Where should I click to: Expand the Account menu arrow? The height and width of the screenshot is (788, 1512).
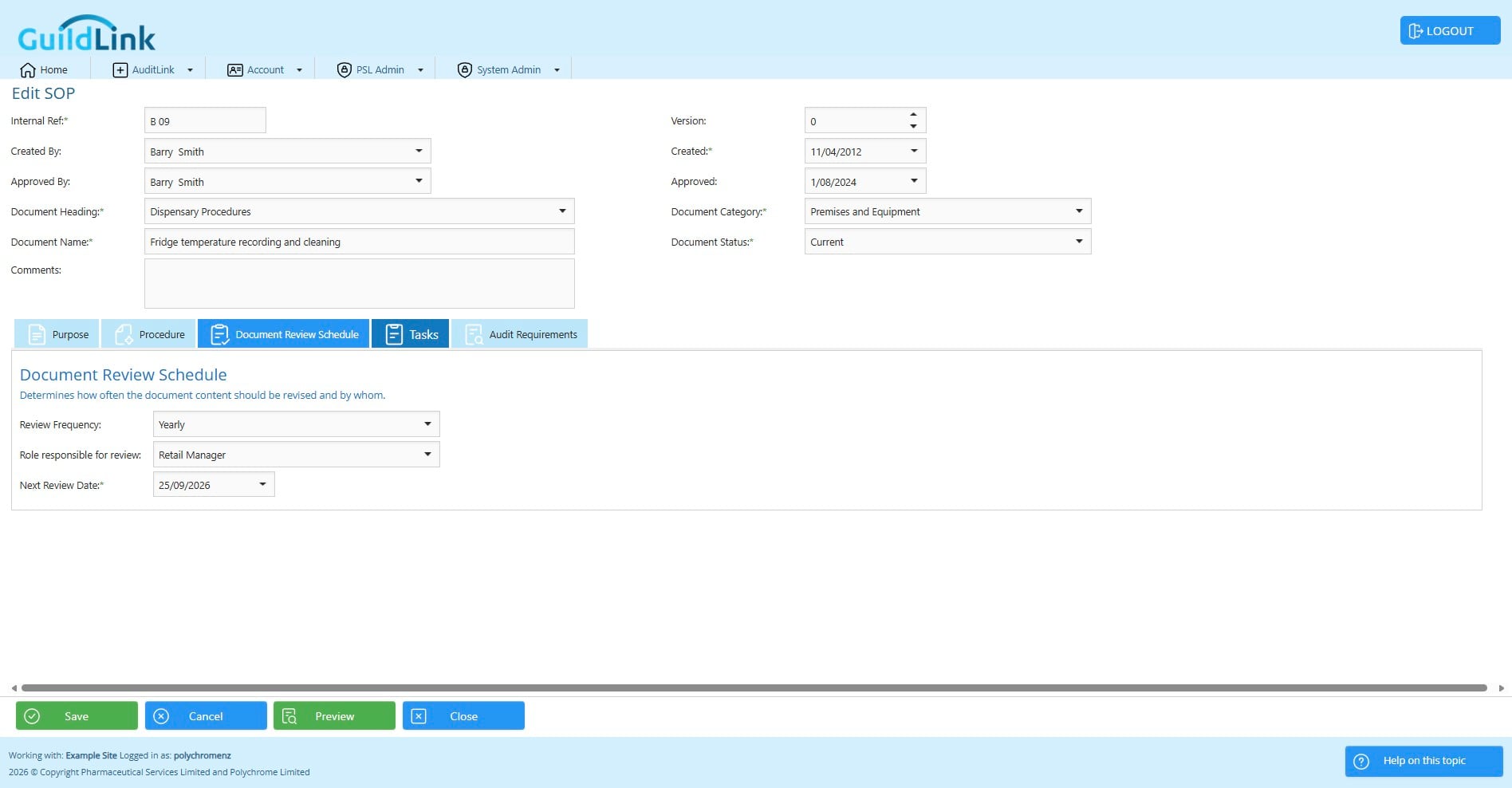(x=299, y=70)
